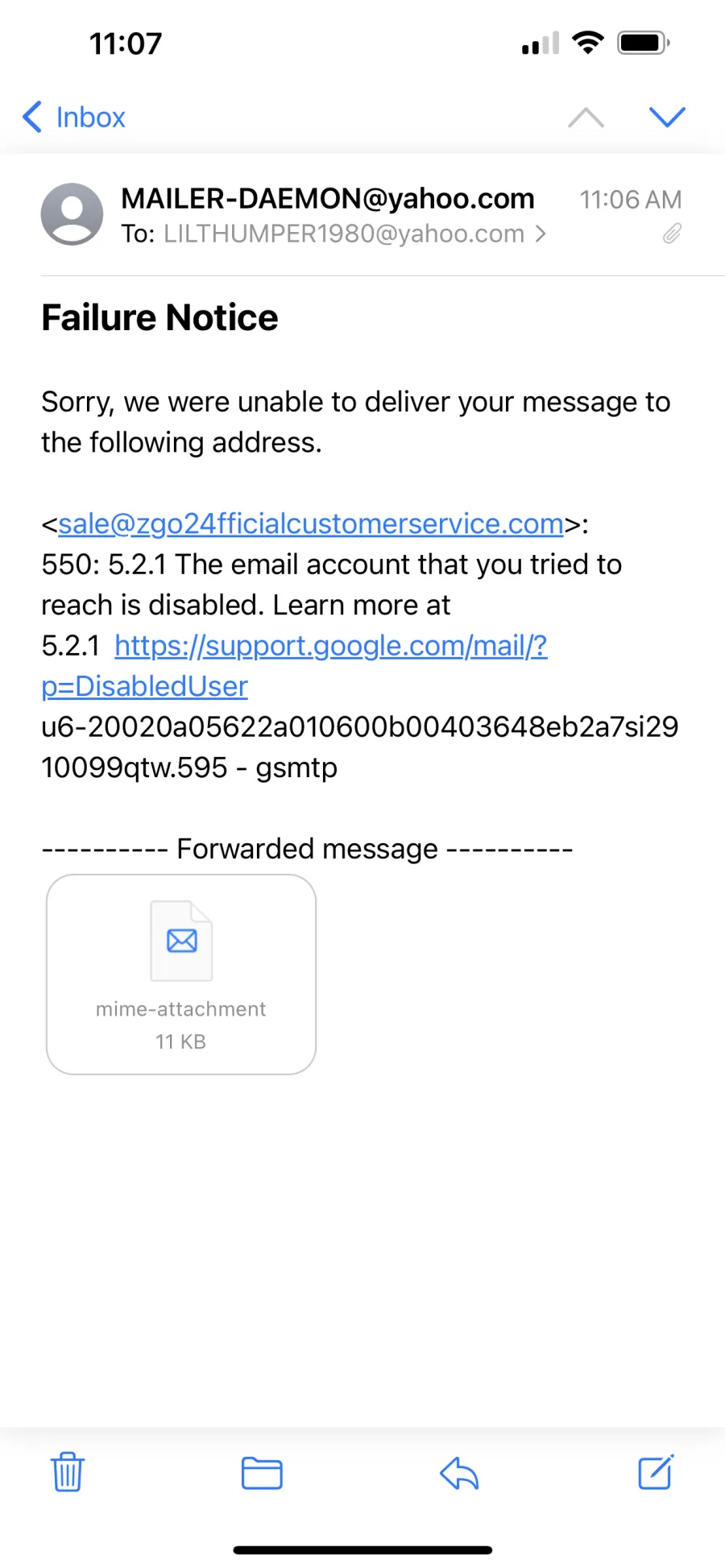Tap the sender avatar icon
Screen dimensions: 725x1568
coord(72,214)
